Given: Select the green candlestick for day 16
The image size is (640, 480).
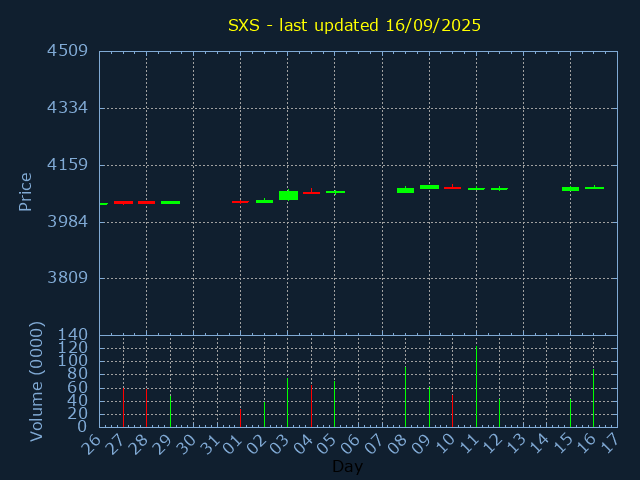Looking at the screenshot, I should point(594,188).
